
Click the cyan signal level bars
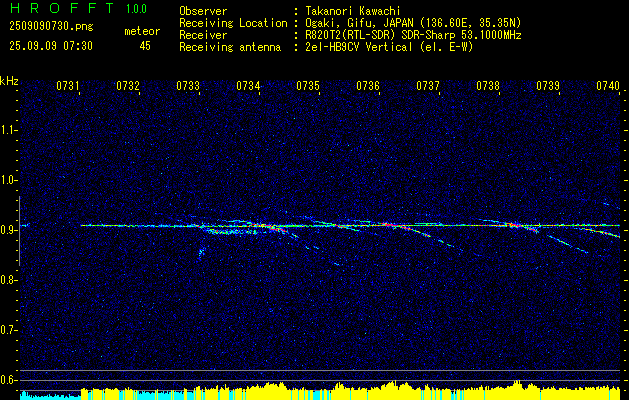click(x=51, y=396)
